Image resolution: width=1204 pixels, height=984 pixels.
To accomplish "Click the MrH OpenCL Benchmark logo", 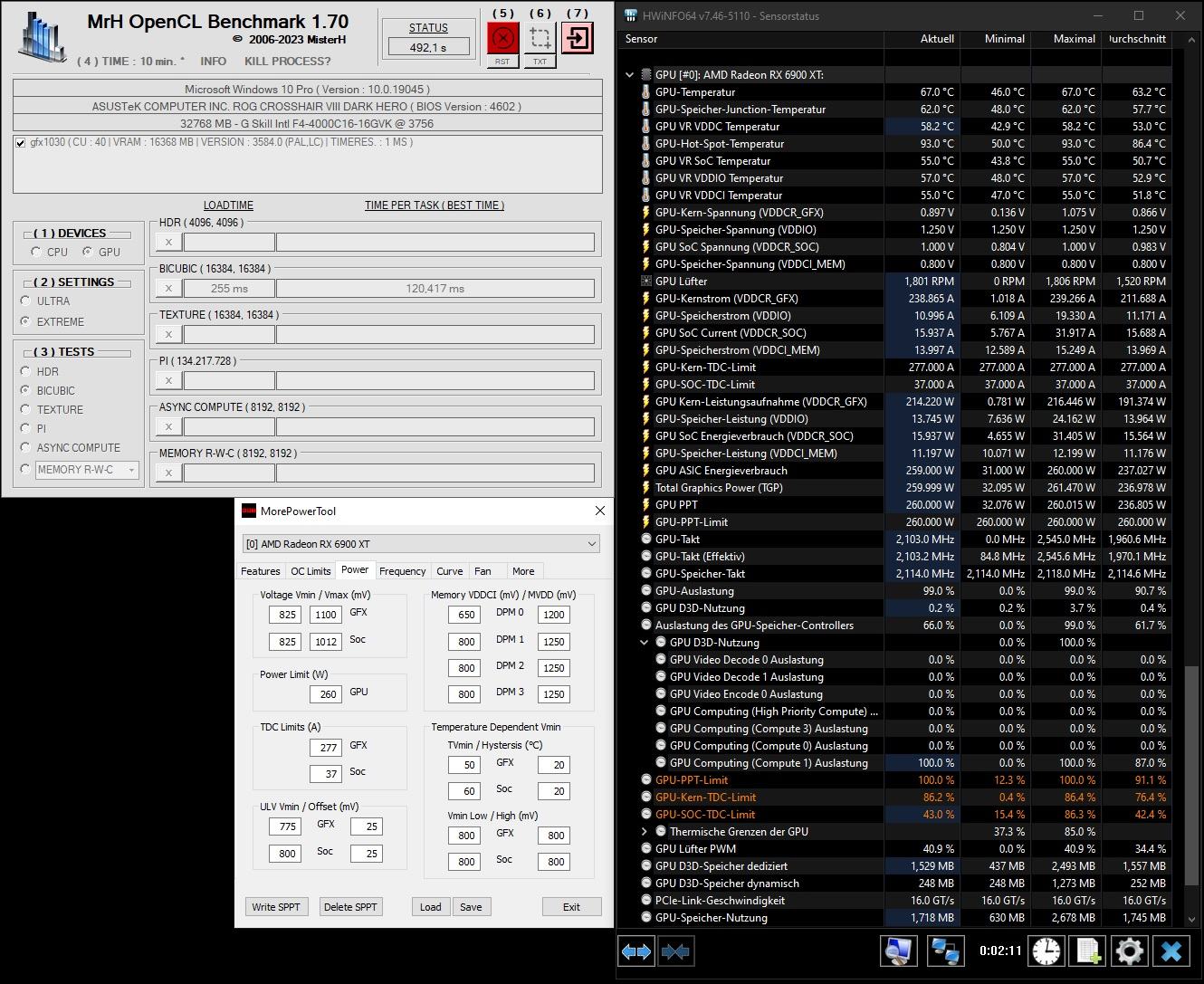I will coord(43,38).
